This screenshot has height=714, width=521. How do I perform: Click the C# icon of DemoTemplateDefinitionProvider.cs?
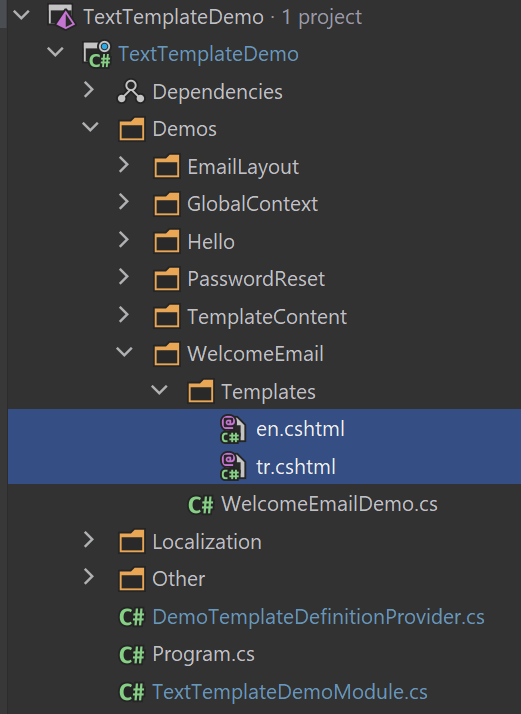(132, 617)
